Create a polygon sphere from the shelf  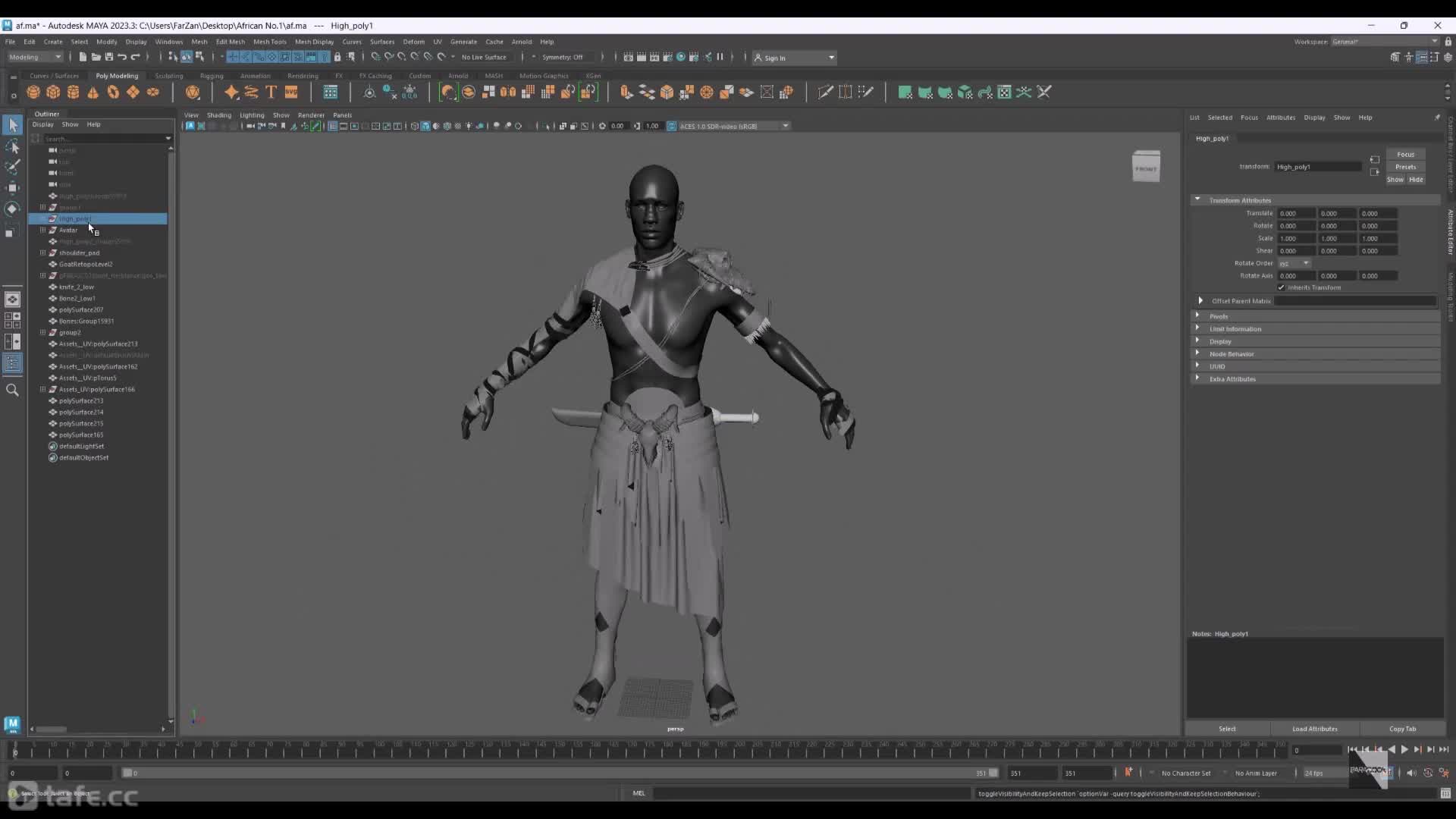click(33, 92)
